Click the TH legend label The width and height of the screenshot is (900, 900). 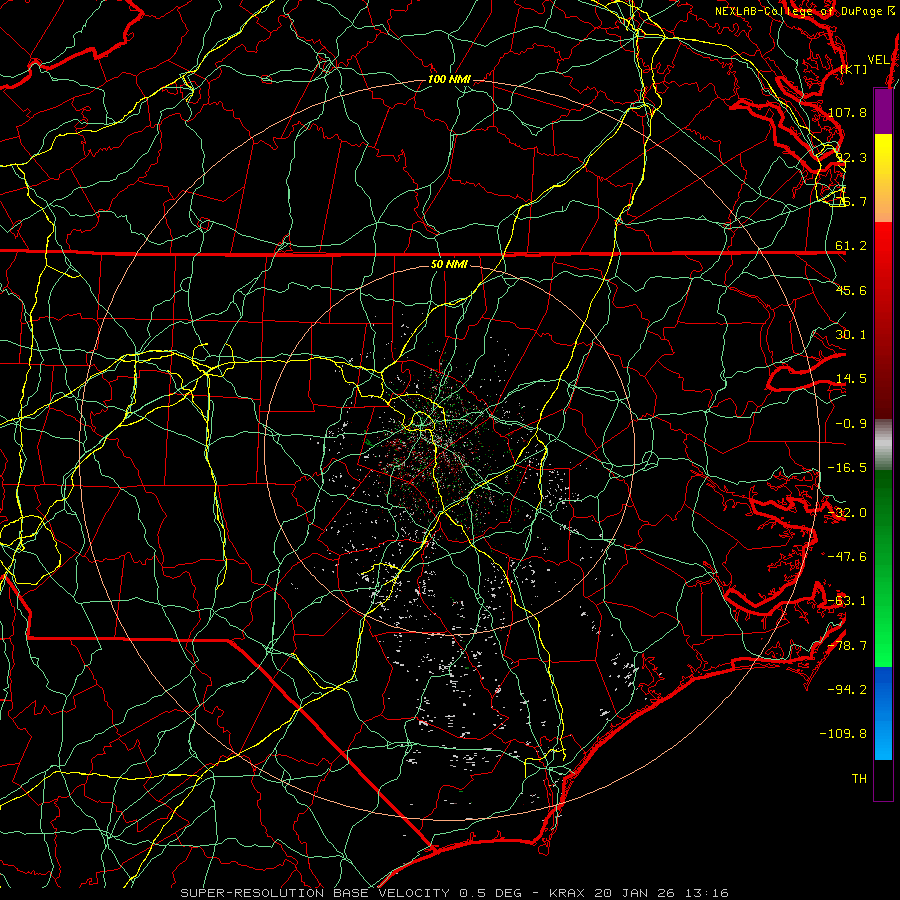859,779
